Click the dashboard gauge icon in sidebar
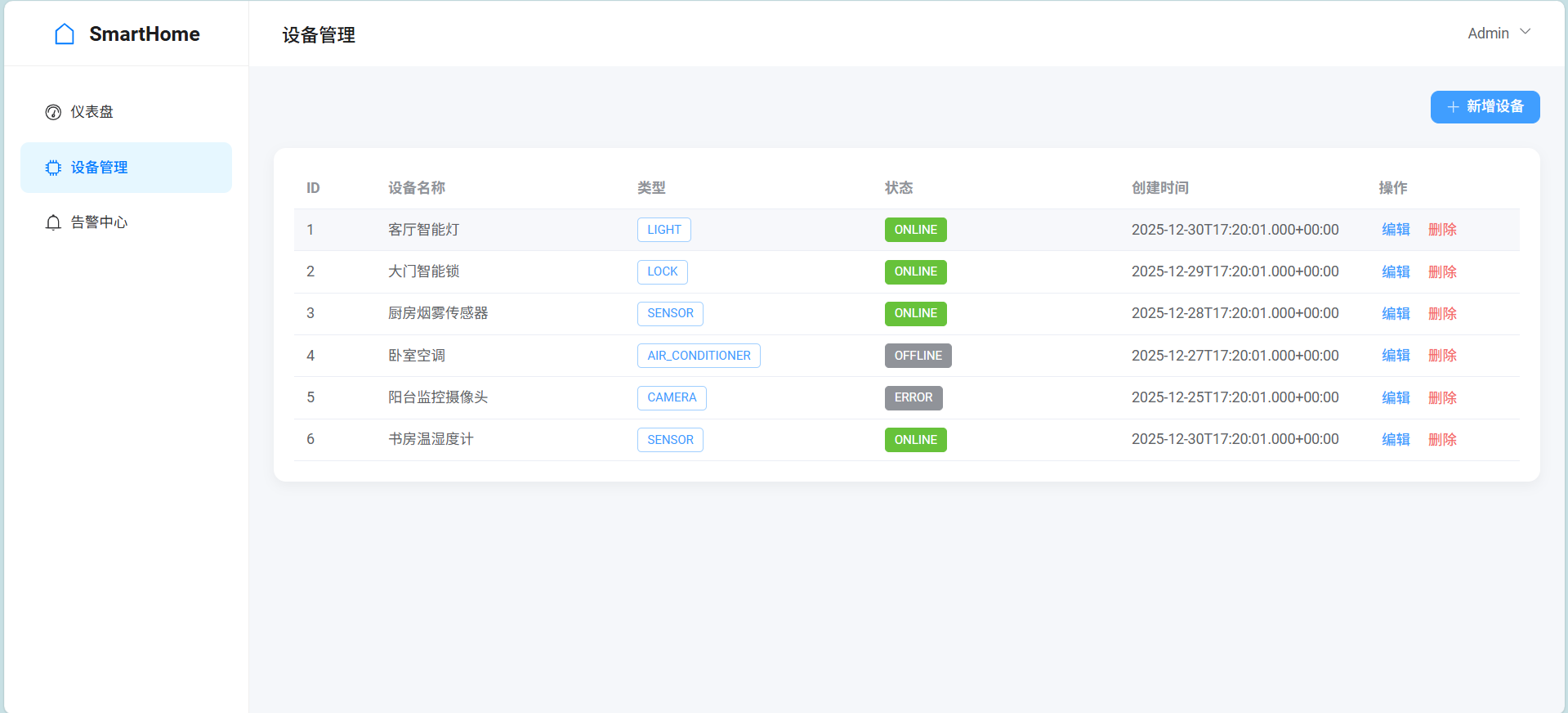The image size is (1568, 713). [x=53, y=112]
